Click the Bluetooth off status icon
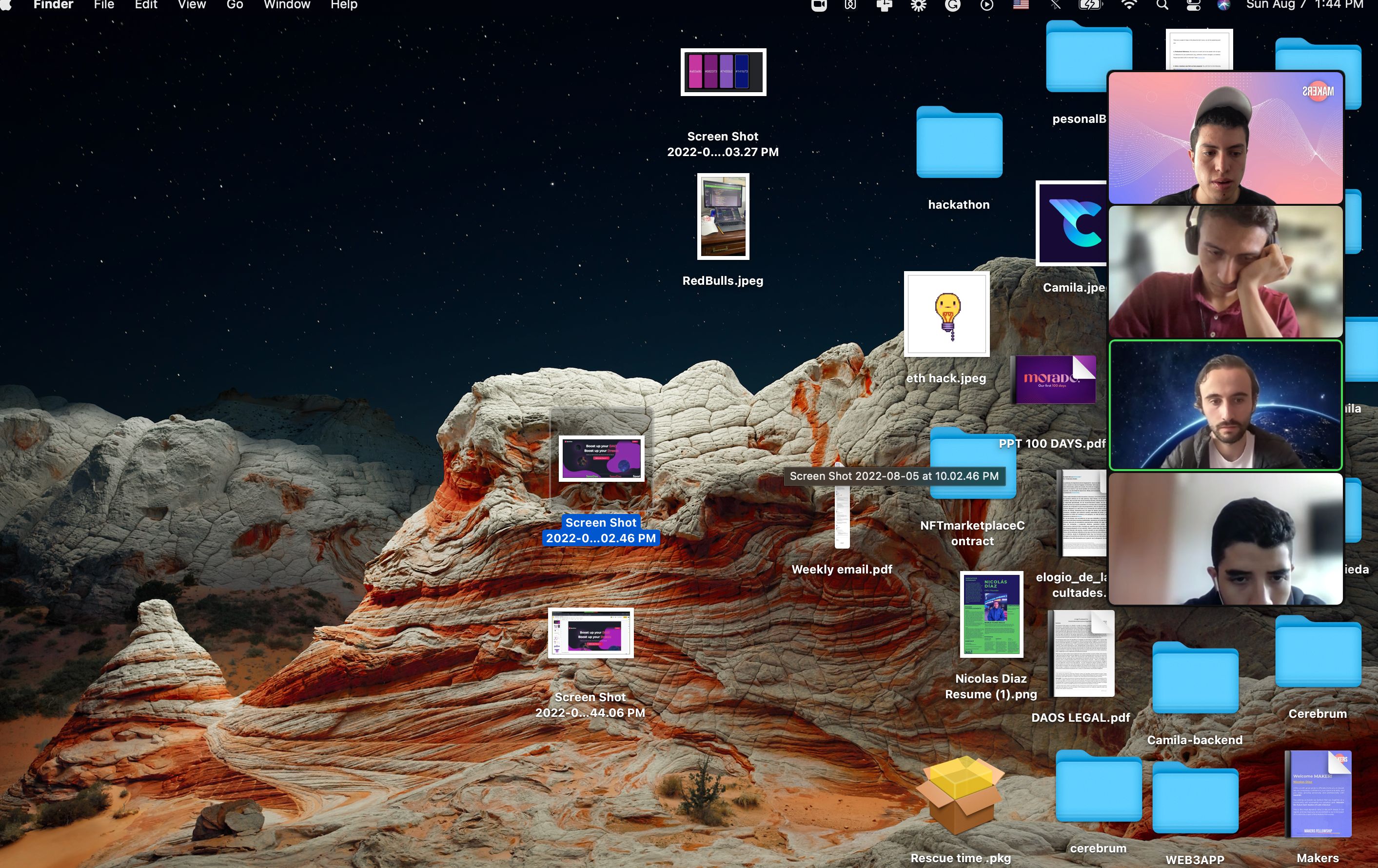1378x868 pixels. tap(1055, 6)
